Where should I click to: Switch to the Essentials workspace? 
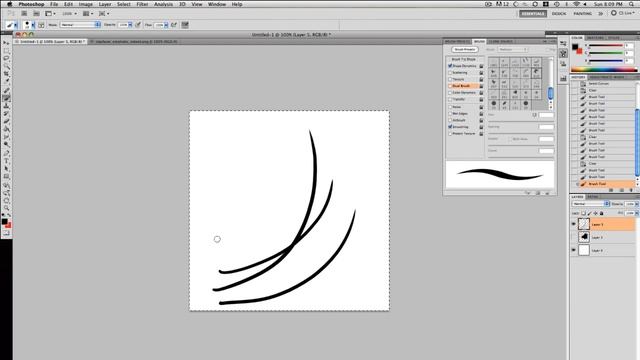click(x=533, y=13)
